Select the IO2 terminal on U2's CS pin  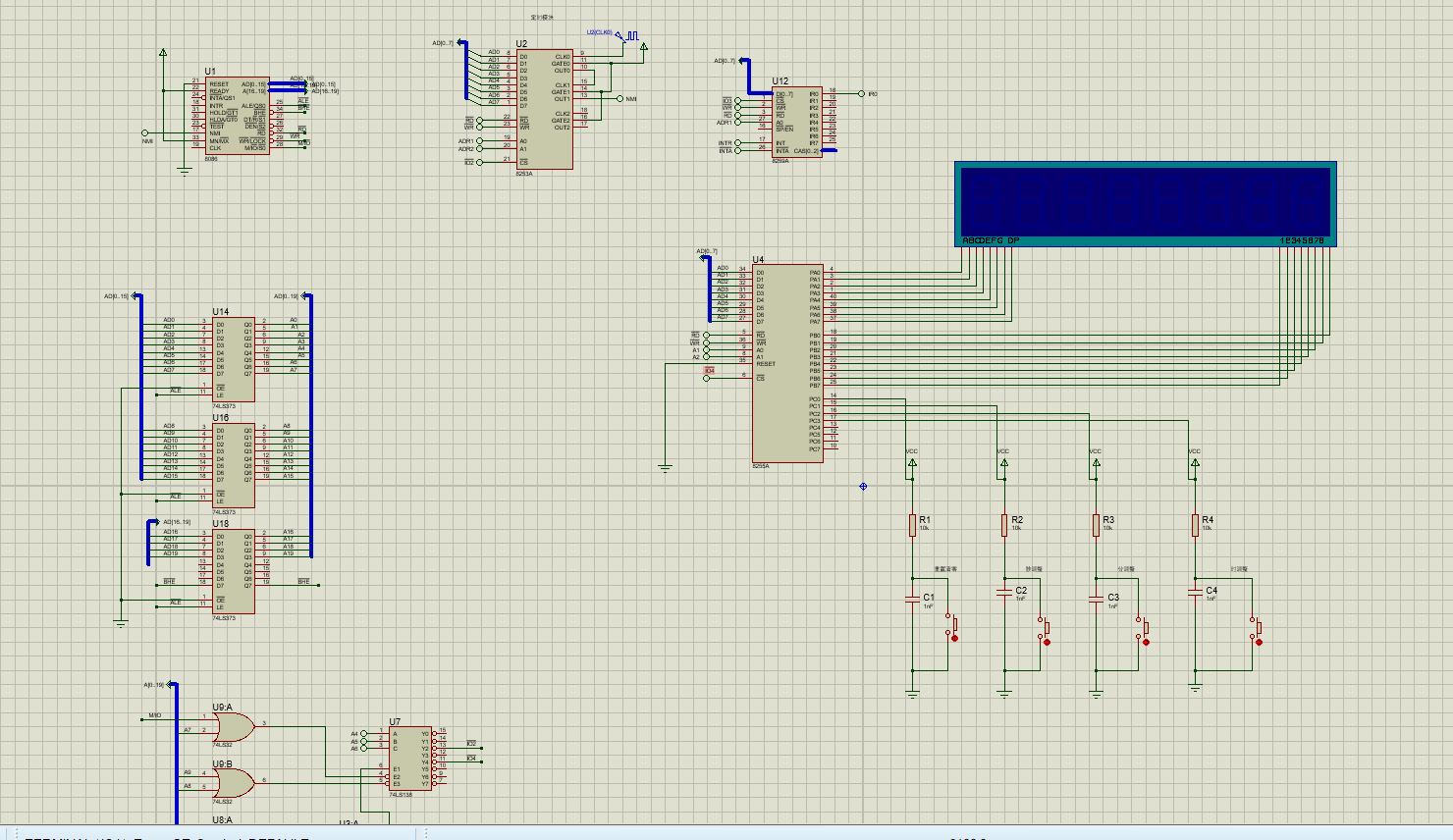[x=480, y=162]
